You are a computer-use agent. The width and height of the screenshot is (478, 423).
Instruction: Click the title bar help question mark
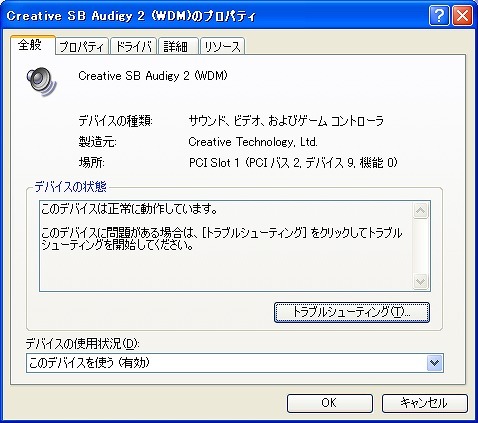tap(439, 16)
